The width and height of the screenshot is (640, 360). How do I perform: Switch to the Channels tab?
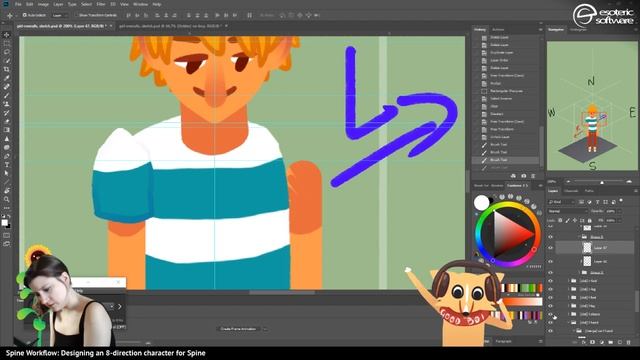571,191
